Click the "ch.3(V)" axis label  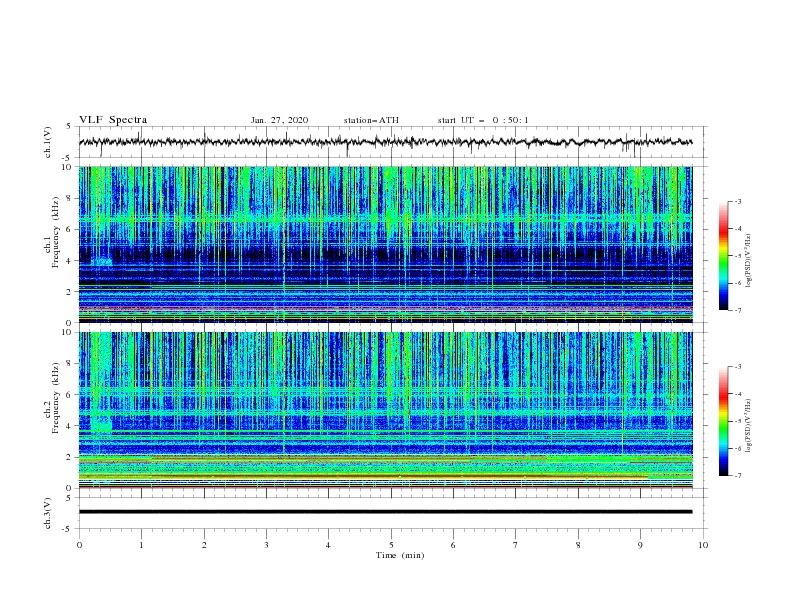point(48,513)
